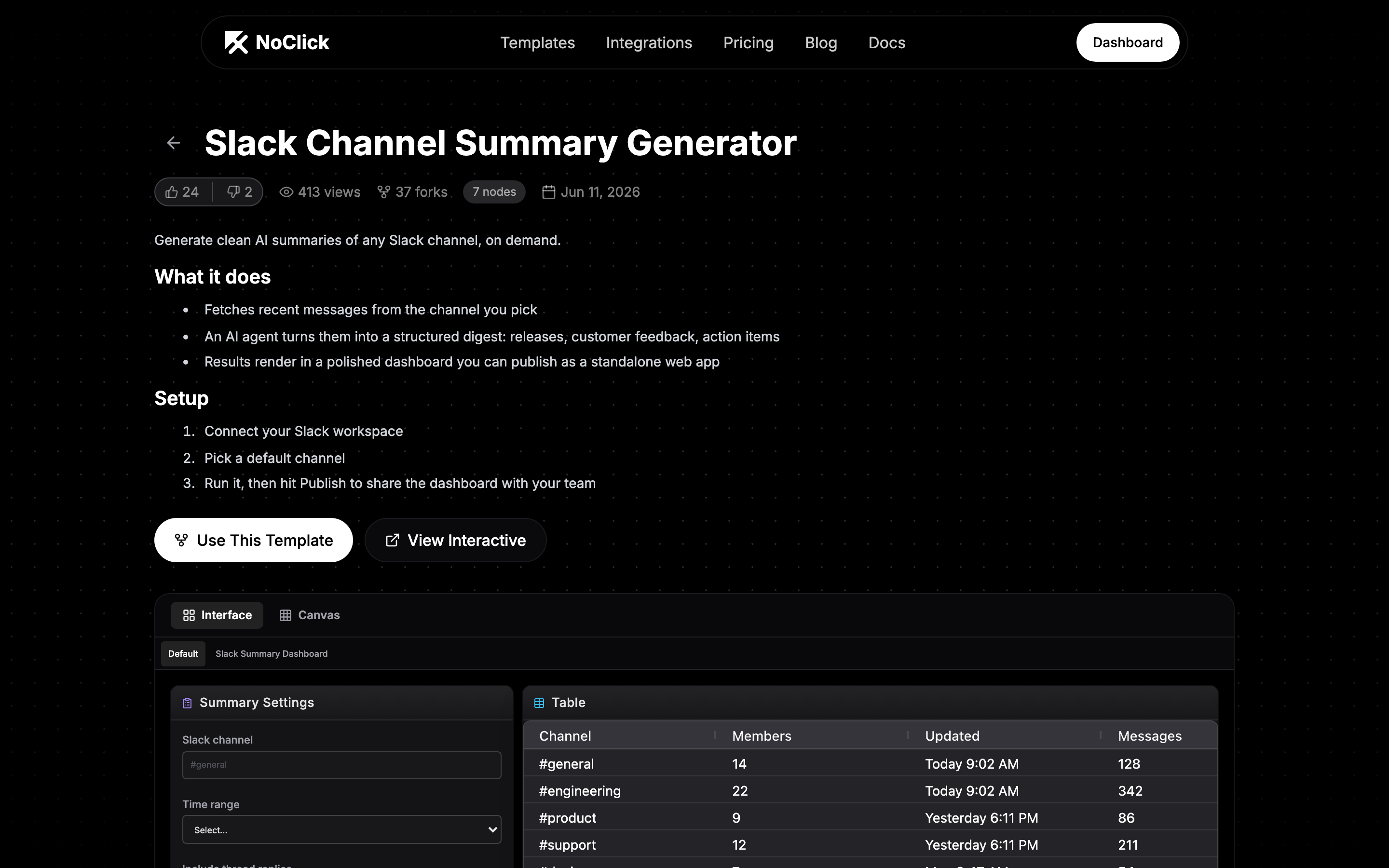Click the Summary Settings panel title
1389x868 pixels.
coord(257,703)
